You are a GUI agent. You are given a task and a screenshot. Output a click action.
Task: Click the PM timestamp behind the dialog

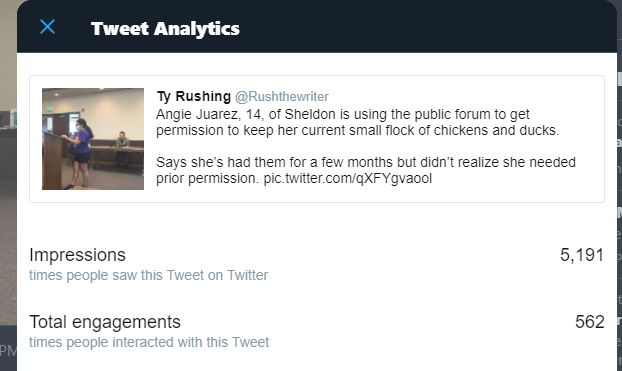[8, 351]
